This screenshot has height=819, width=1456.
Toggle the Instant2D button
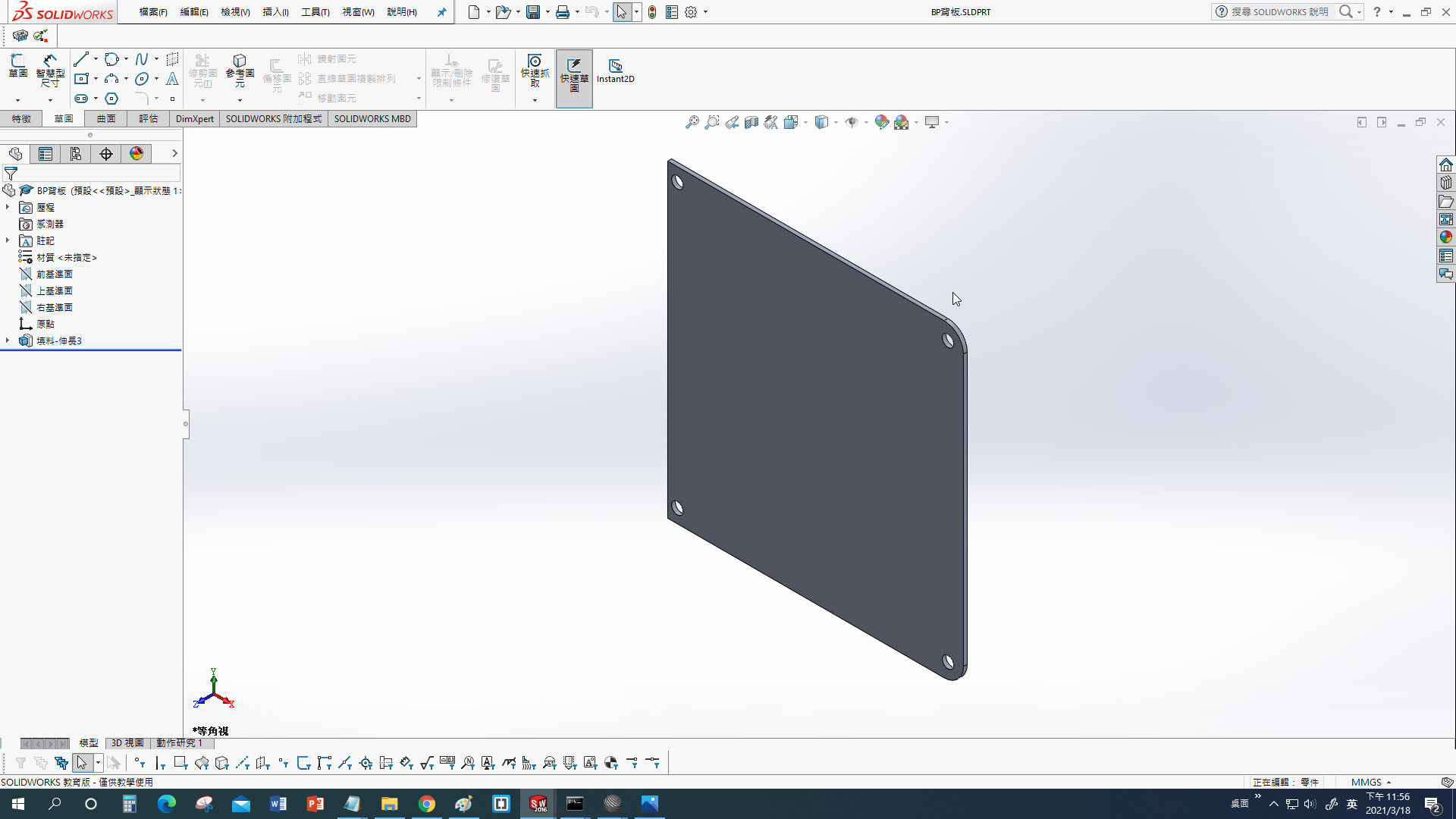(615, 71)
